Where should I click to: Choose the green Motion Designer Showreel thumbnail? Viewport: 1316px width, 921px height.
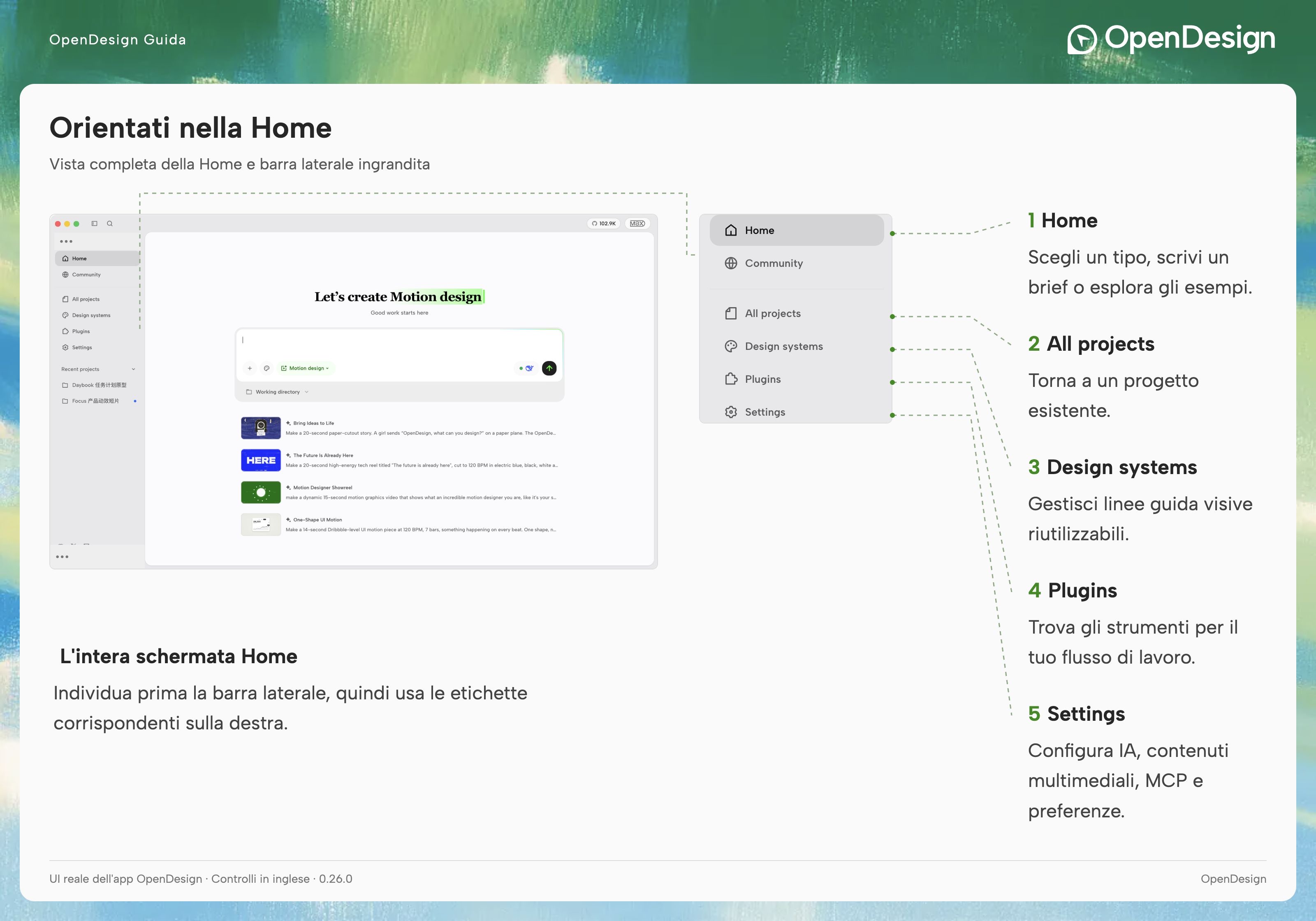click(261, 492)
